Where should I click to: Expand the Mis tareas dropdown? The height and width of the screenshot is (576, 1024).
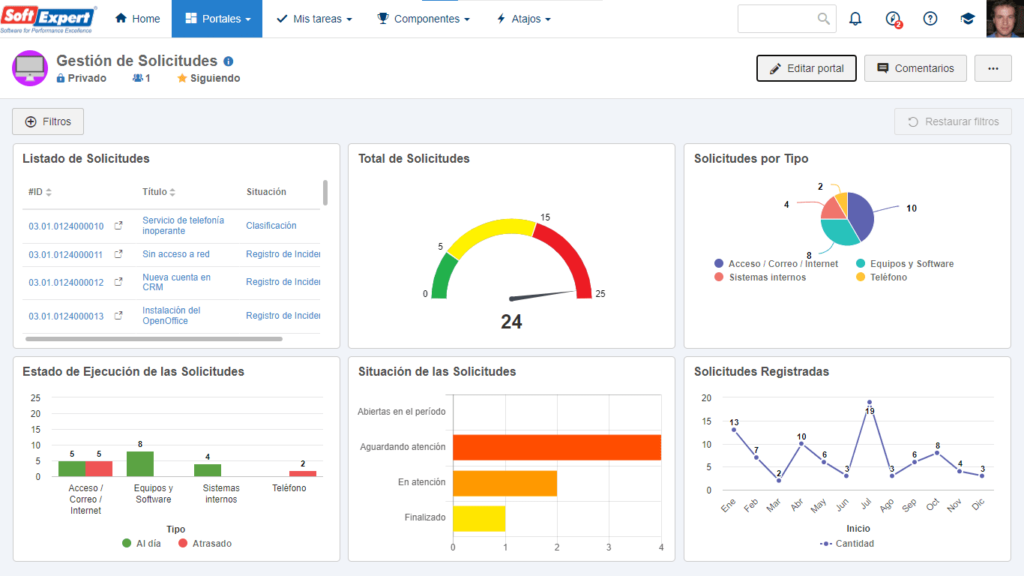(314, 19)
